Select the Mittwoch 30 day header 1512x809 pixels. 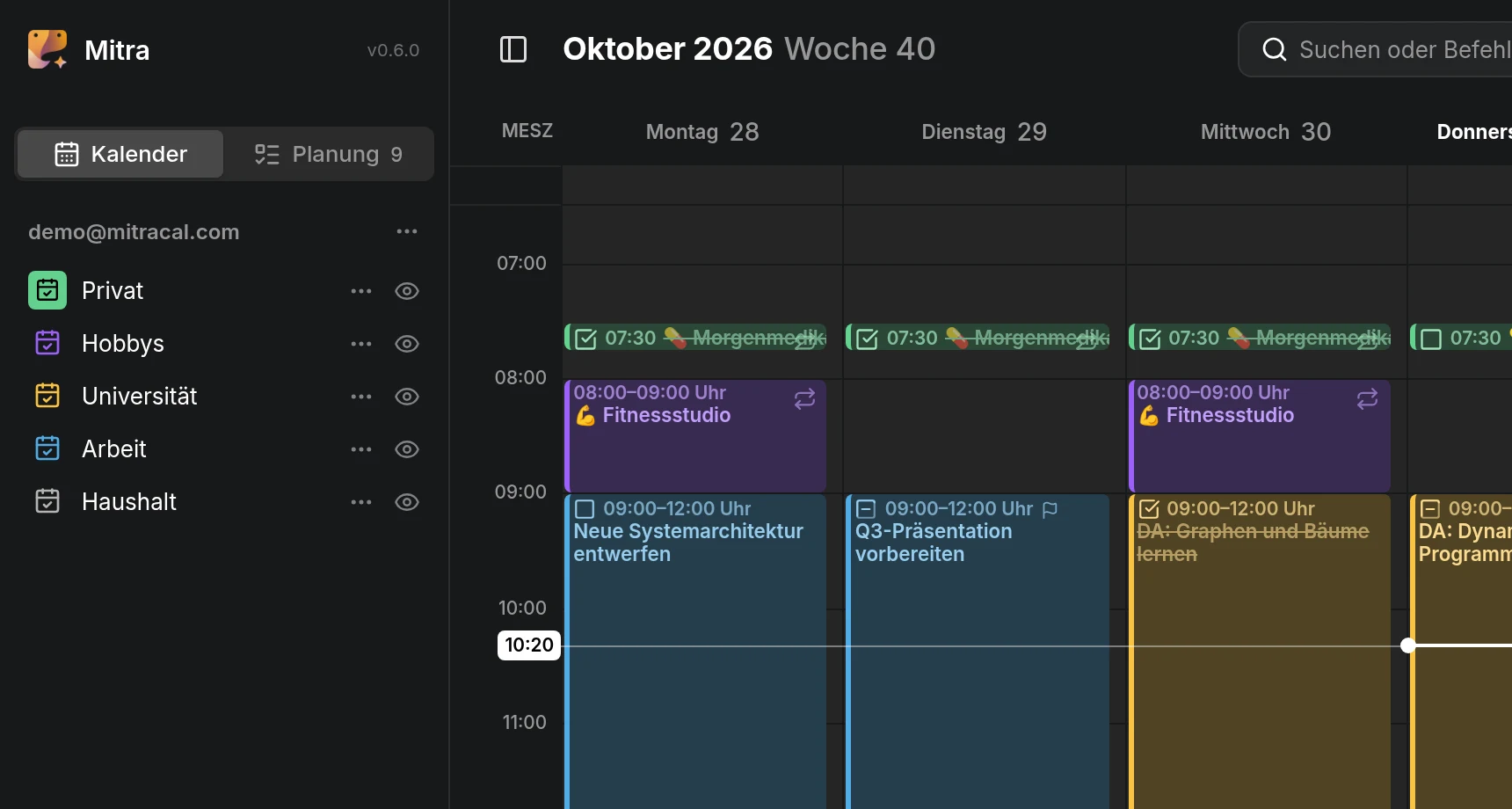[x=1266, y=132]
